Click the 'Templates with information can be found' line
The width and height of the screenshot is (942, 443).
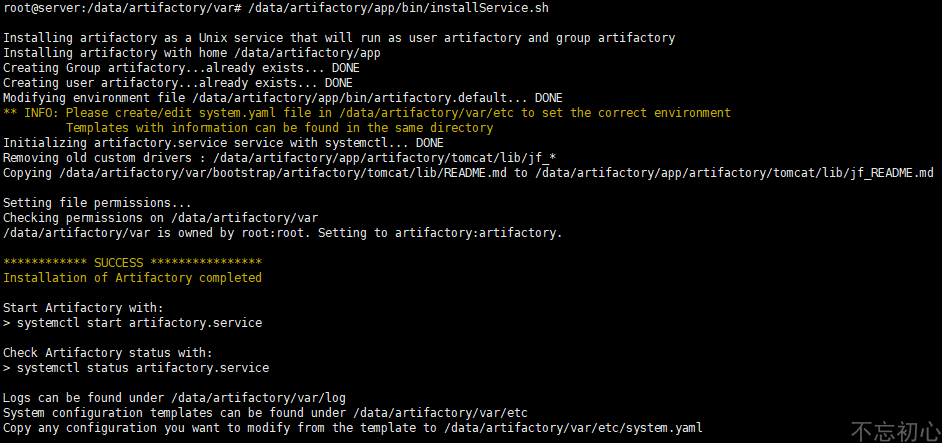279,128
